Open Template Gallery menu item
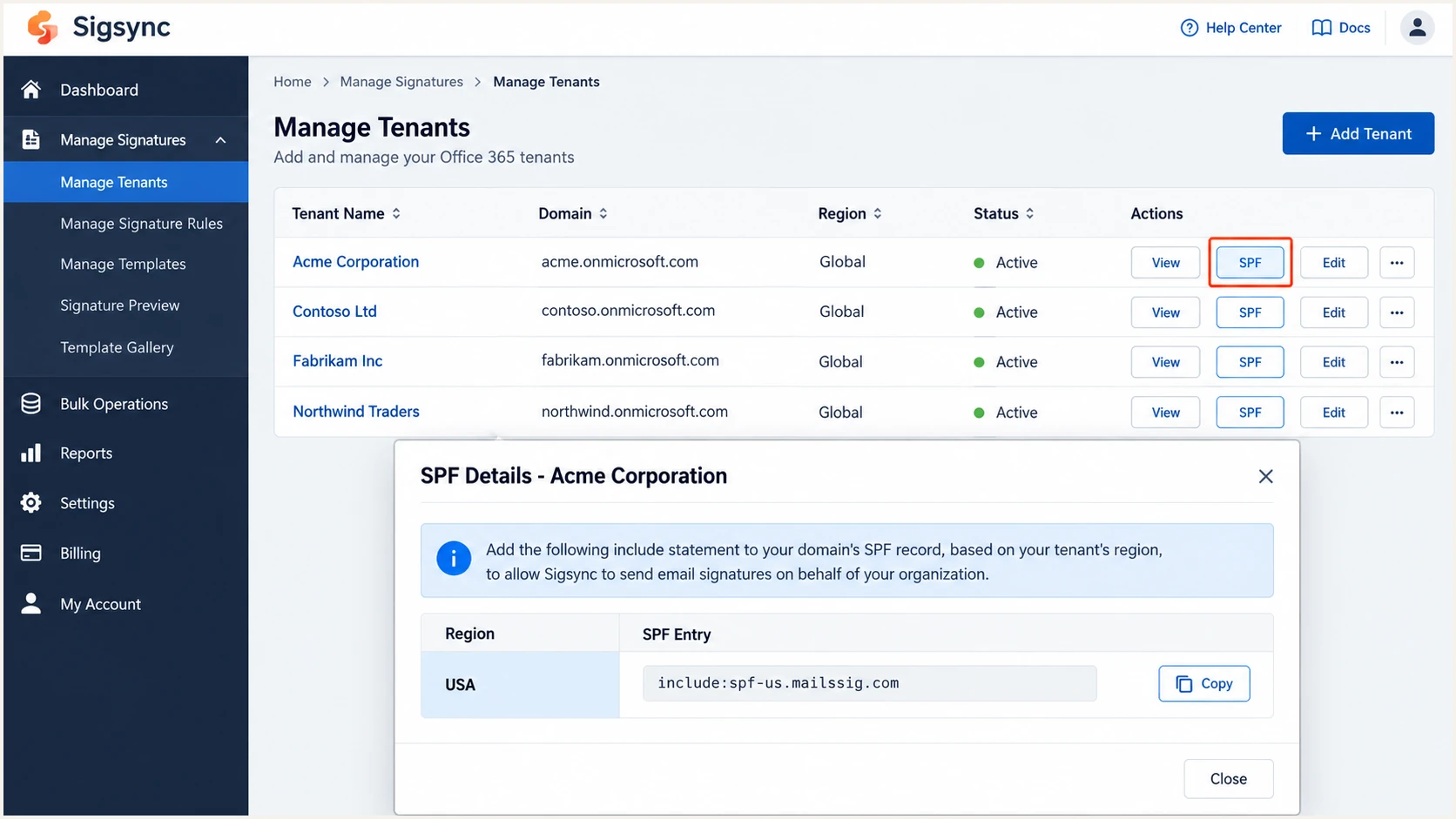 tap(117, 347)
